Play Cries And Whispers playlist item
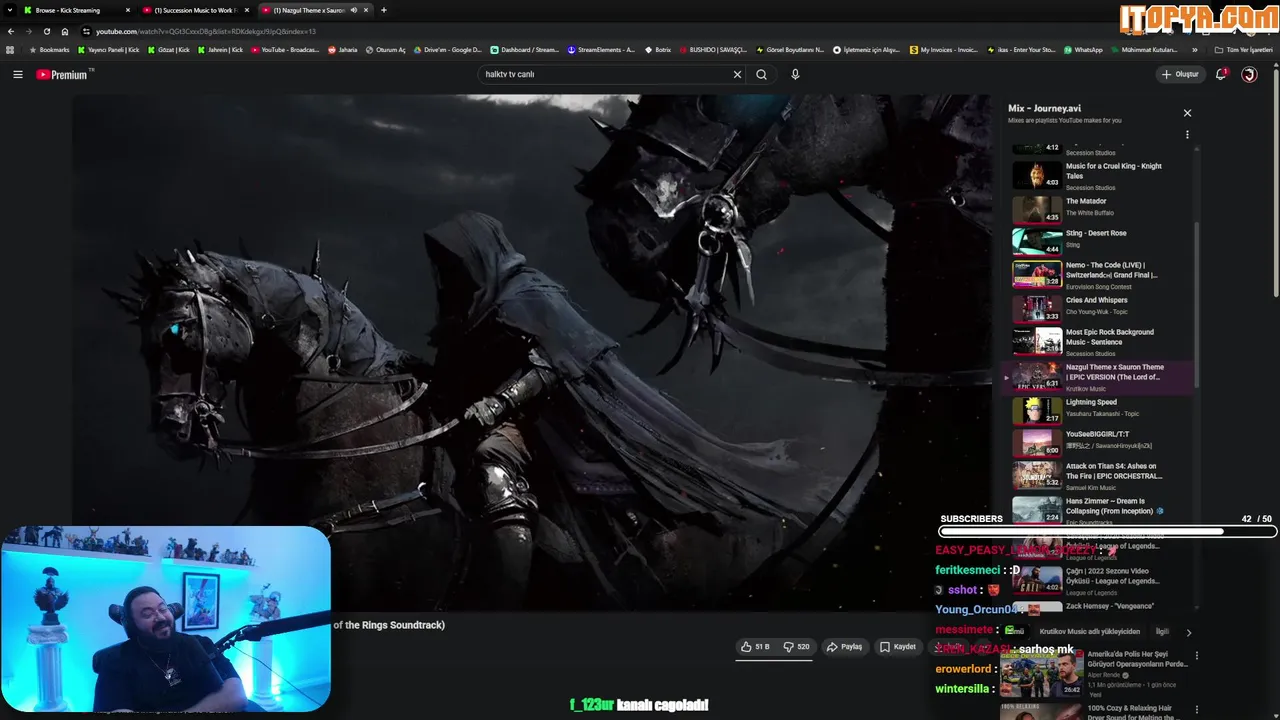This screenshot has height=720, width=1280. tap(1100, 307)
